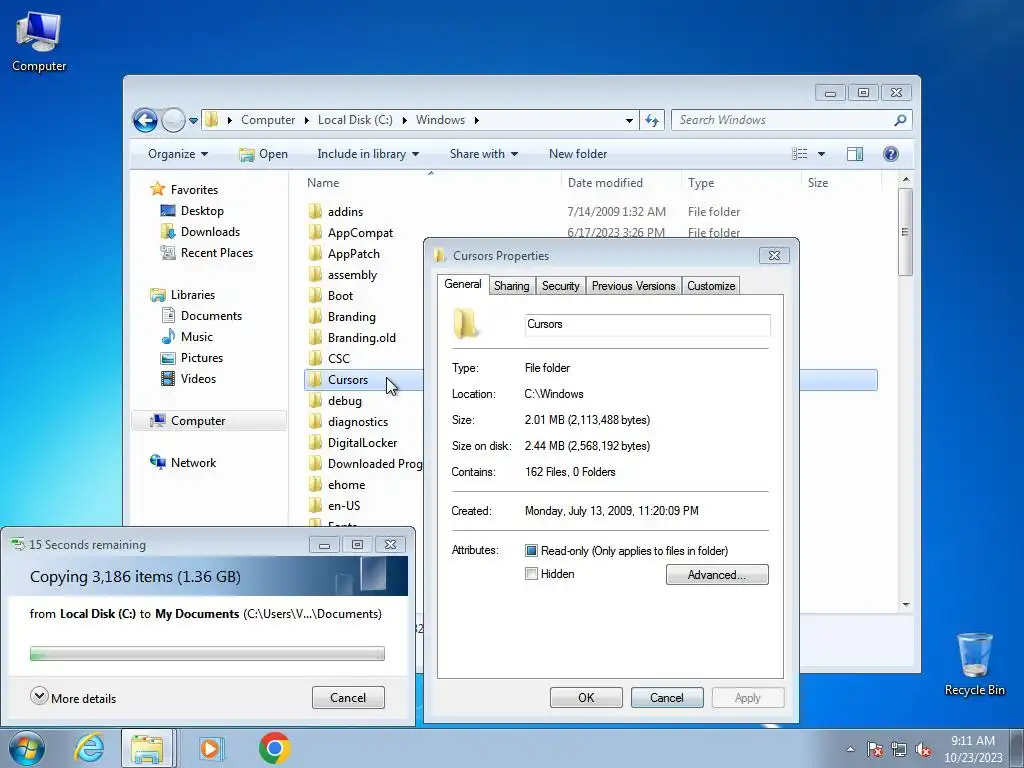1024x768 pixels.
Task: Select the addins folder
Action: coord(345,212)
